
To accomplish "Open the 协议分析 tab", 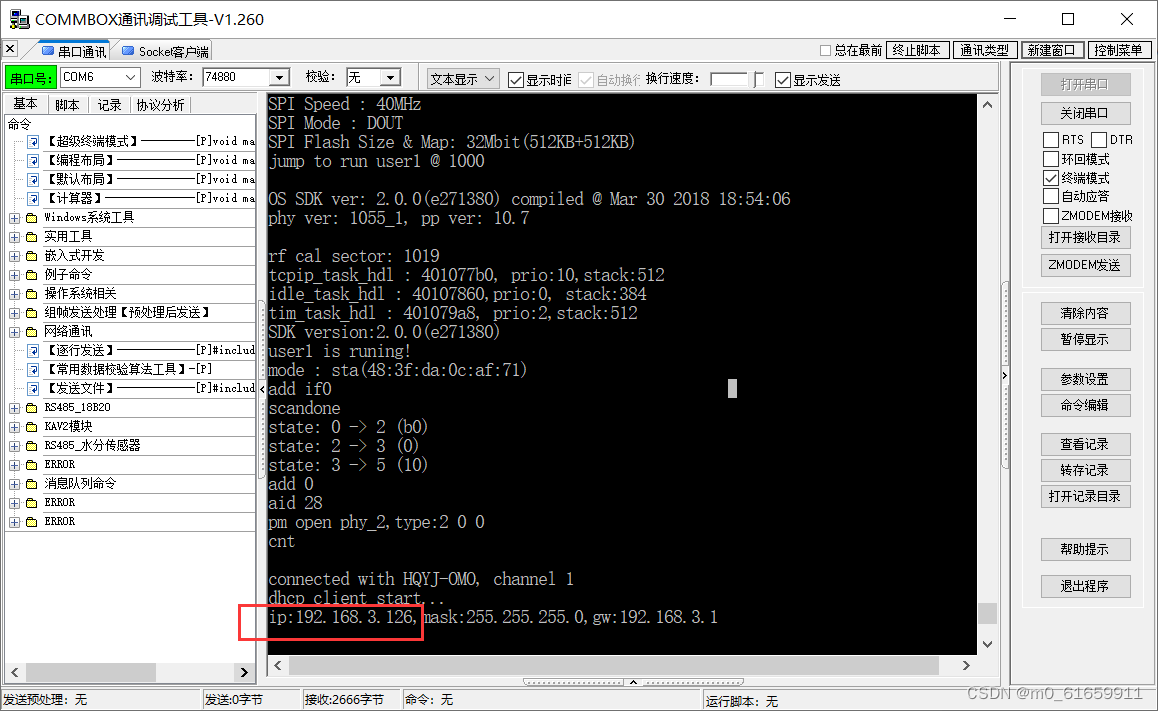I will click(159, 102).
